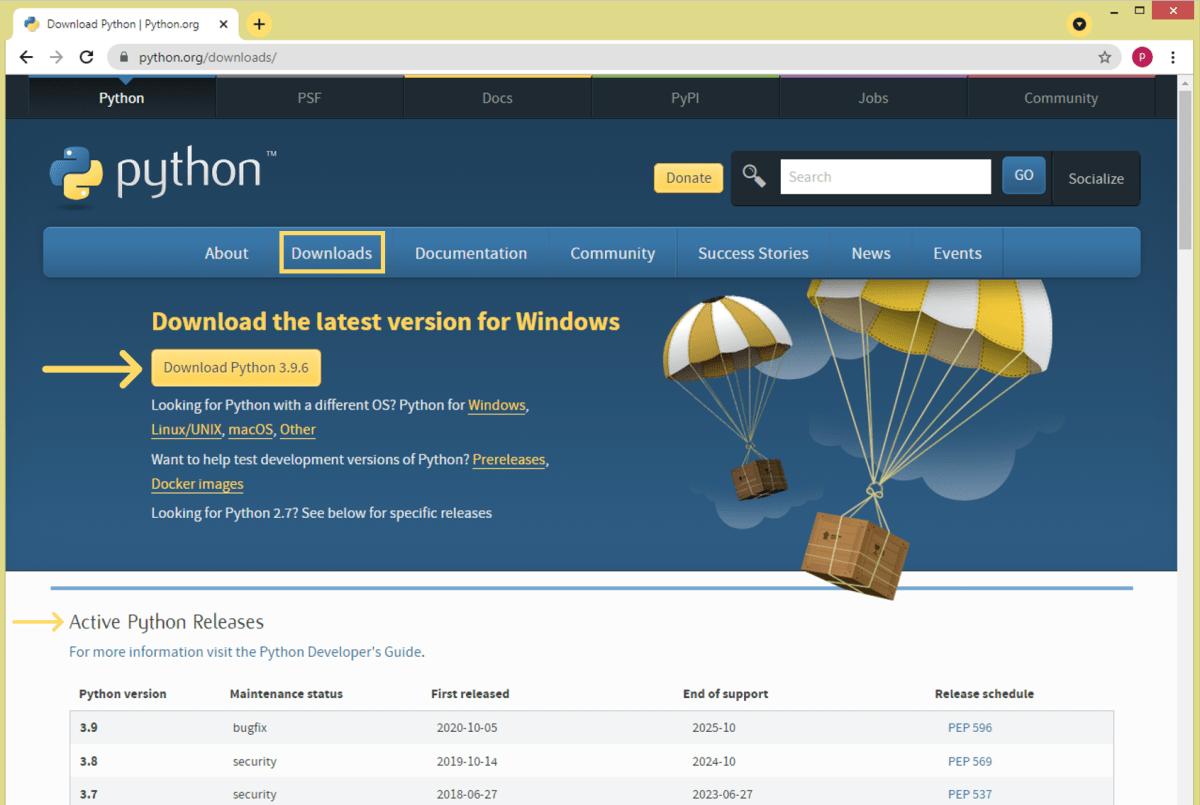1200x805 pixels.
Task: Click the bugfix maintenance status cell
Action: pyautogui.click(x=251, y=728)
